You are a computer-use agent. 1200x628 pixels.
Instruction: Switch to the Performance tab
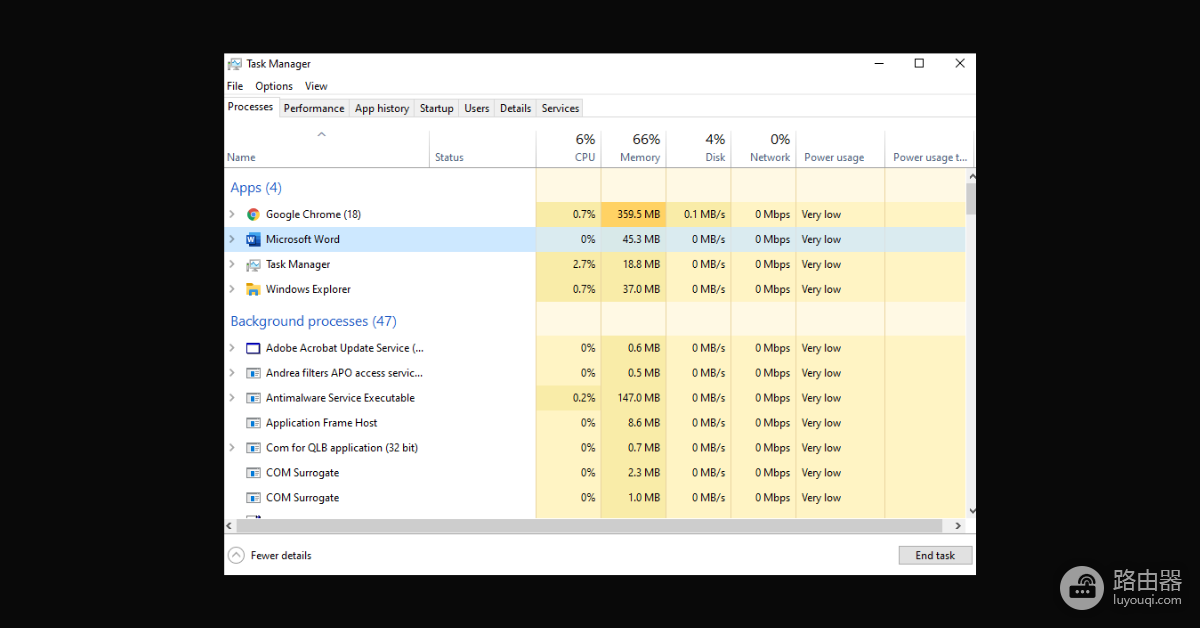[x=314, y=108]
